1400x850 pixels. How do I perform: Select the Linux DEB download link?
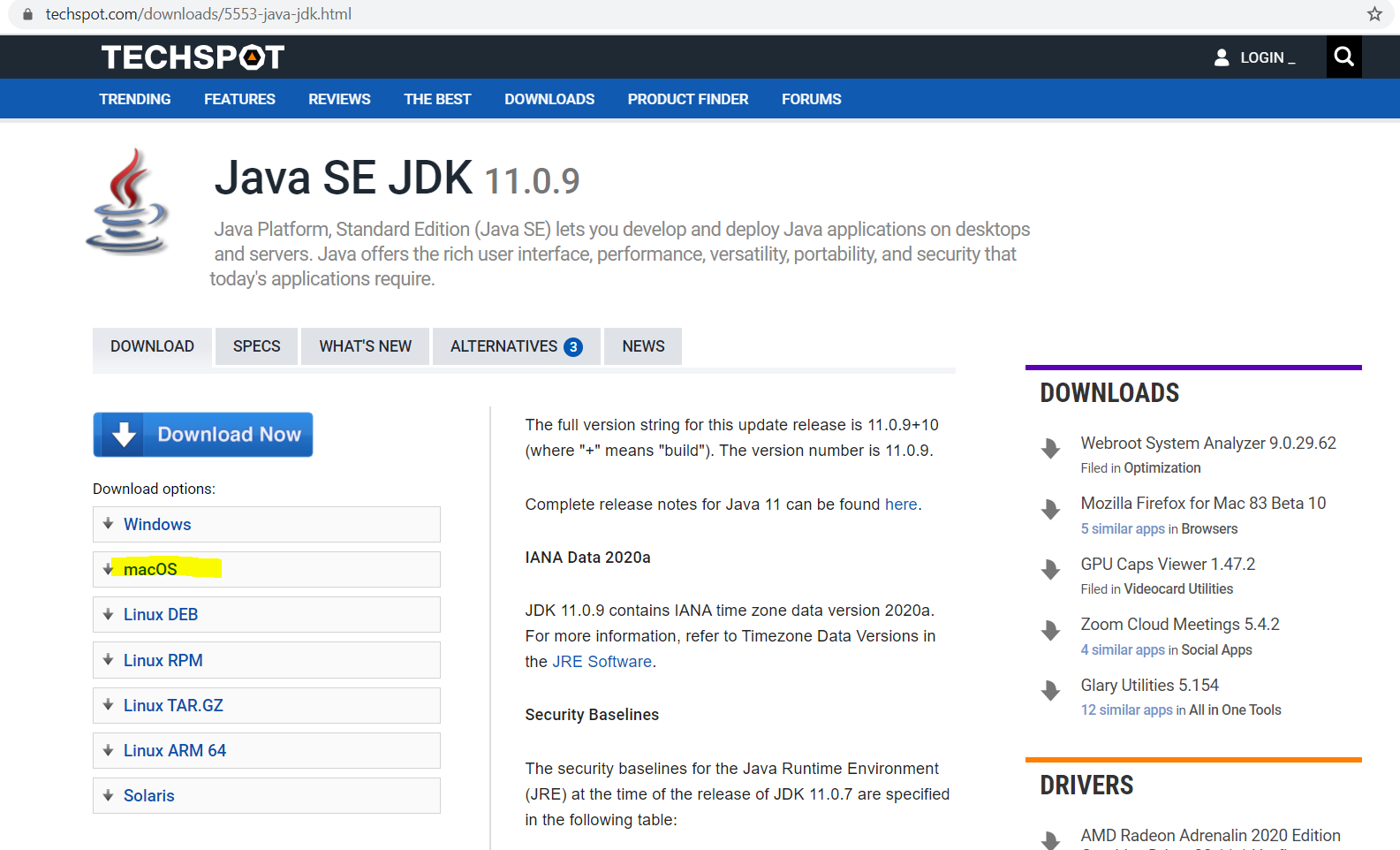(267, 614)
